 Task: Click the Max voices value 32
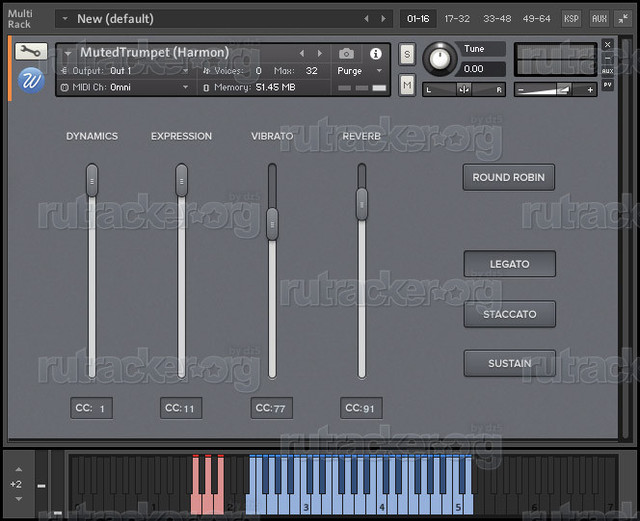point(311,71)
